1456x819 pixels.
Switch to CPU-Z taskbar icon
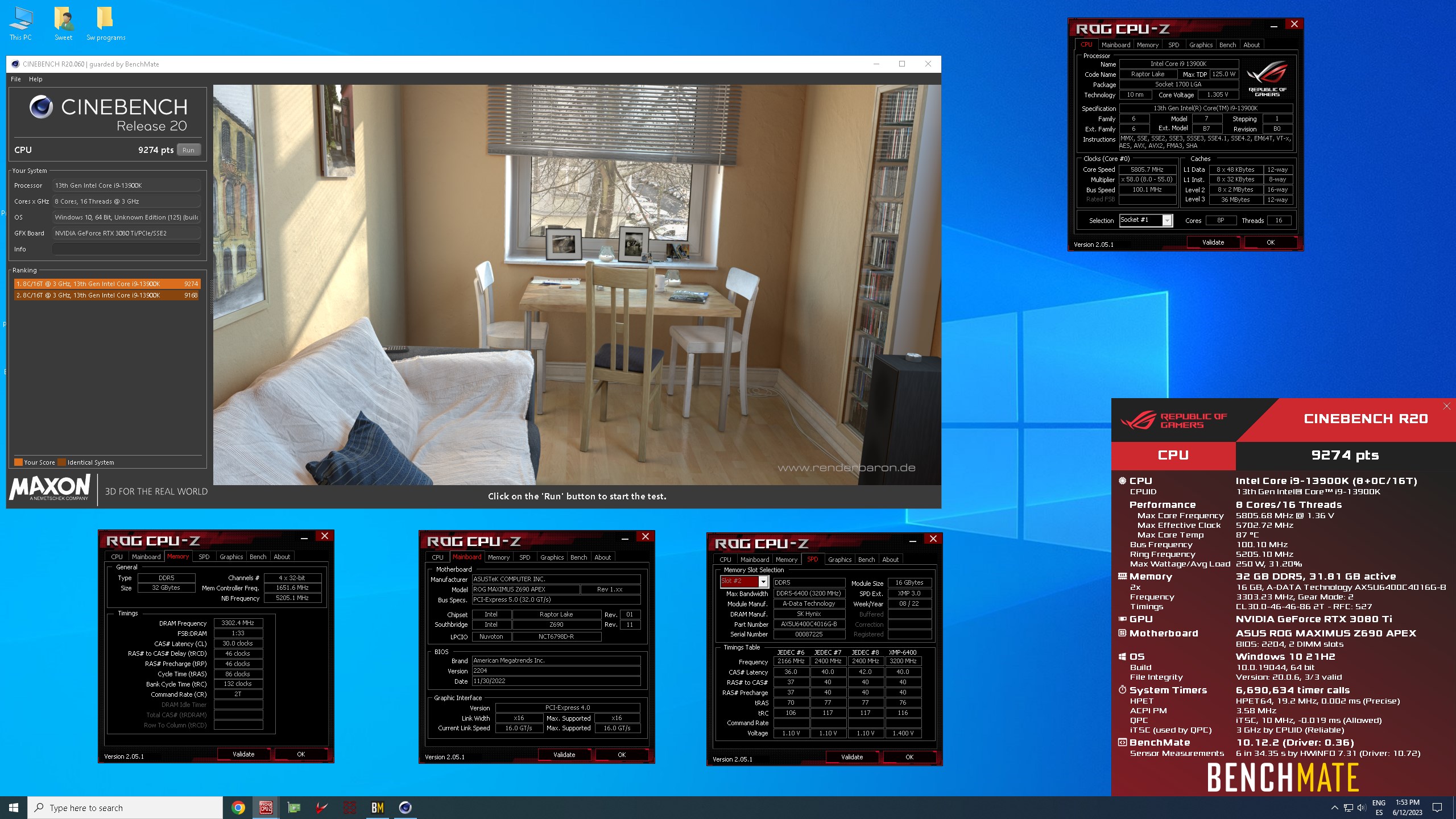click(266, 808)
